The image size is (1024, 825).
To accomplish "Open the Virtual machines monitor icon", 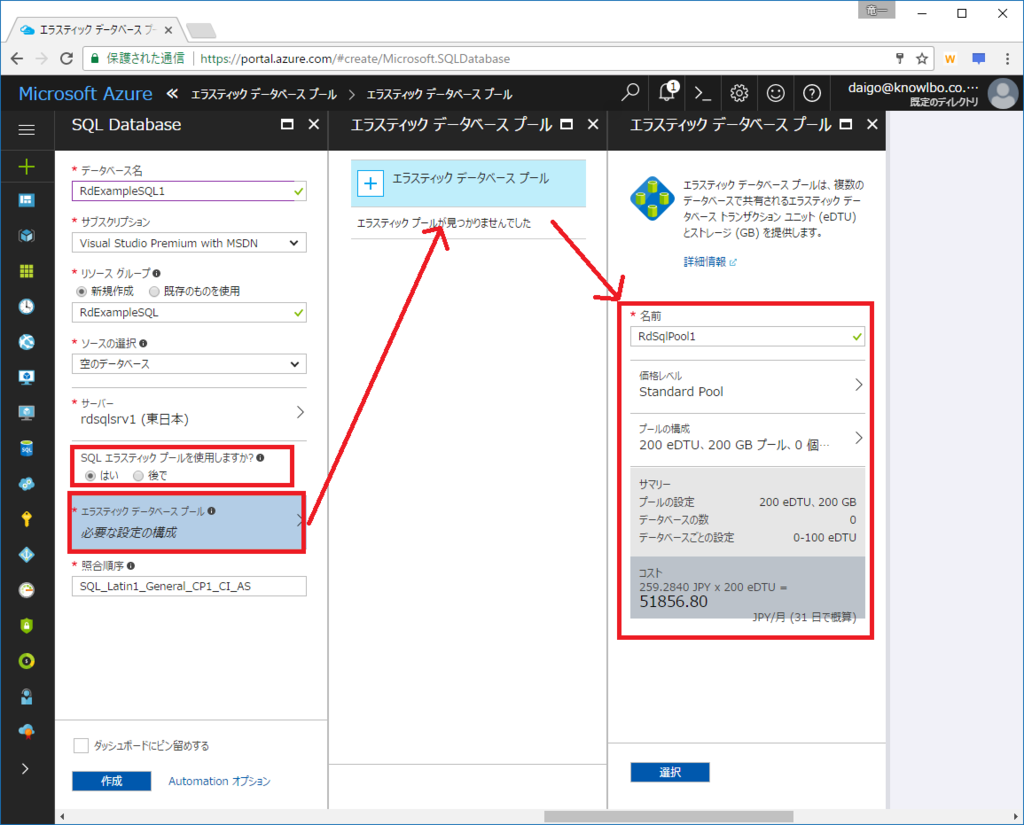I will coord(27,377).
